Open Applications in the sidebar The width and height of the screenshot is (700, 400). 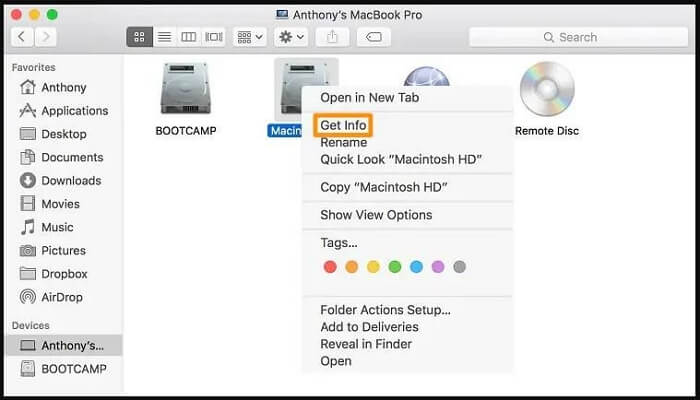64,110
